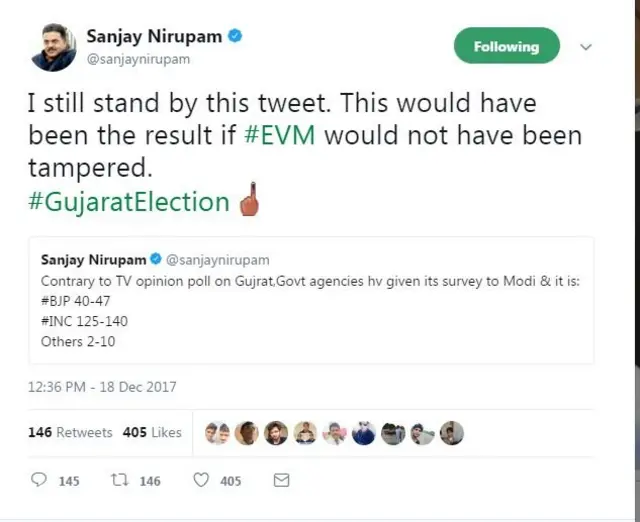The height and width of the screenshot is (522, 640).
Task: Click the first liker avatar thumbnail
Action: [x=217, y=433]
